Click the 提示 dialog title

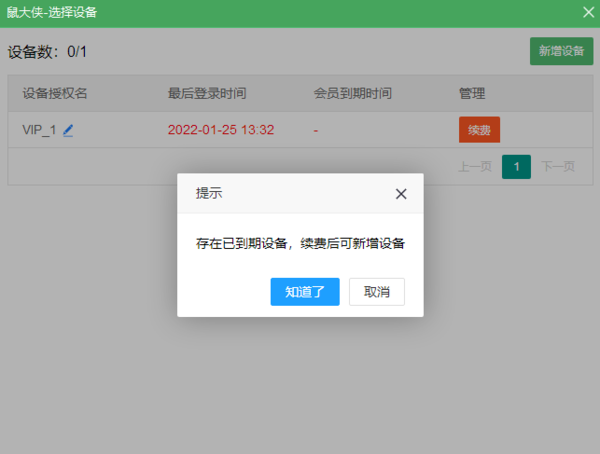click(x=209, y=194)
